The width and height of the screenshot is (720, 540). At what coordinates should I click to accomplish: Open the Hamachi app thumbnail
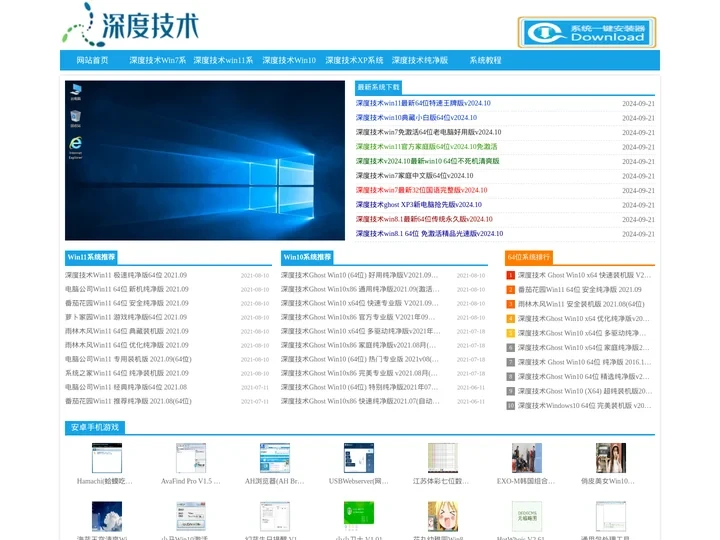point(107,458)
